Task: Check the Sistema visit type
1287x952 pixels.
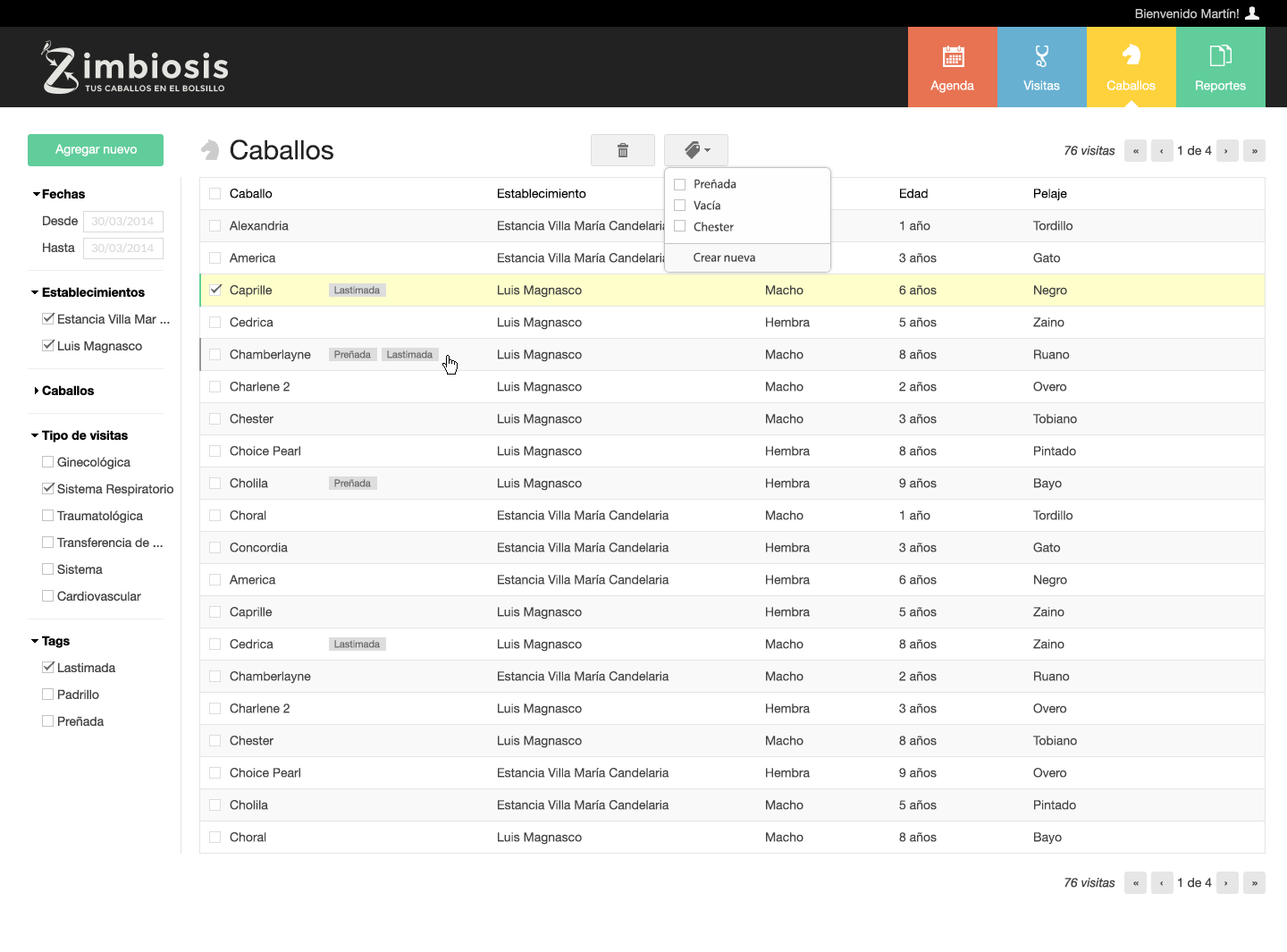Action: (x=48, y=569)
